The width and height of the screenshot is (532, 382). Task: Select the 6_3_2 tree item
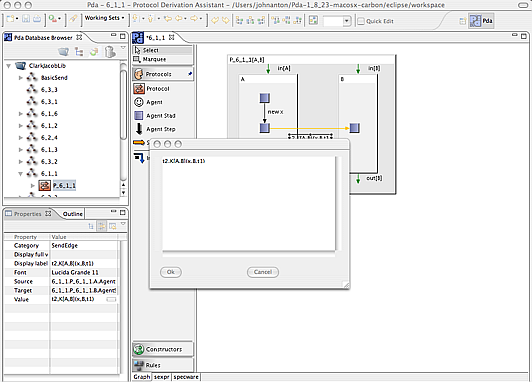(x=49, y=161)
